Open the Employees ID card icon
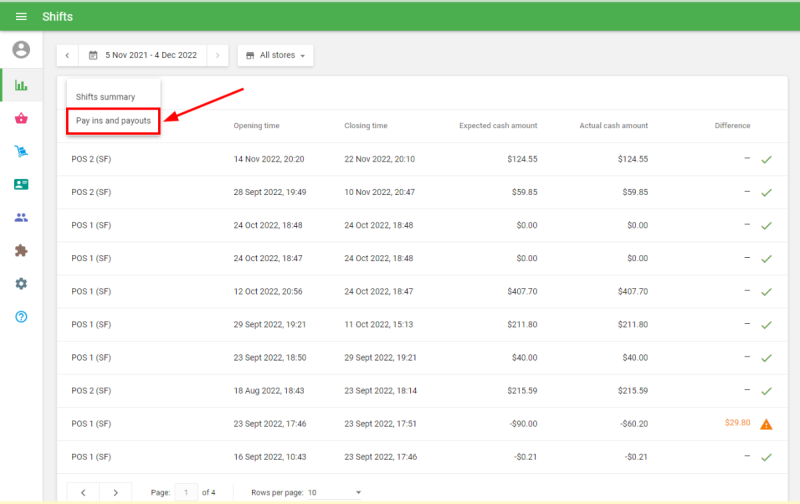The image size is (800, 504). tap(21, 185)
